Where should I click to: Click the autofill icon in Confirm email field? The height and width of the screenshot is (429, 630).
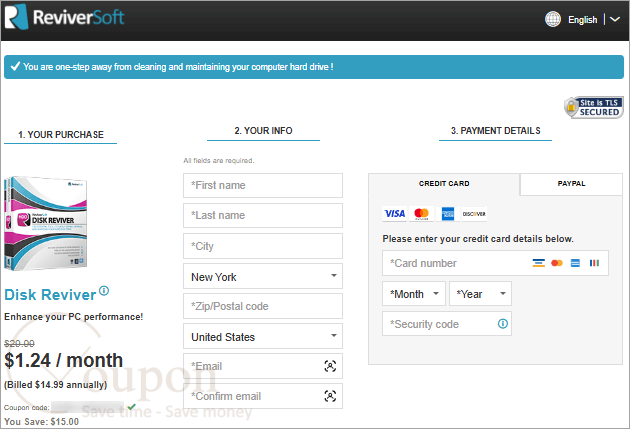tap(330, 396)
